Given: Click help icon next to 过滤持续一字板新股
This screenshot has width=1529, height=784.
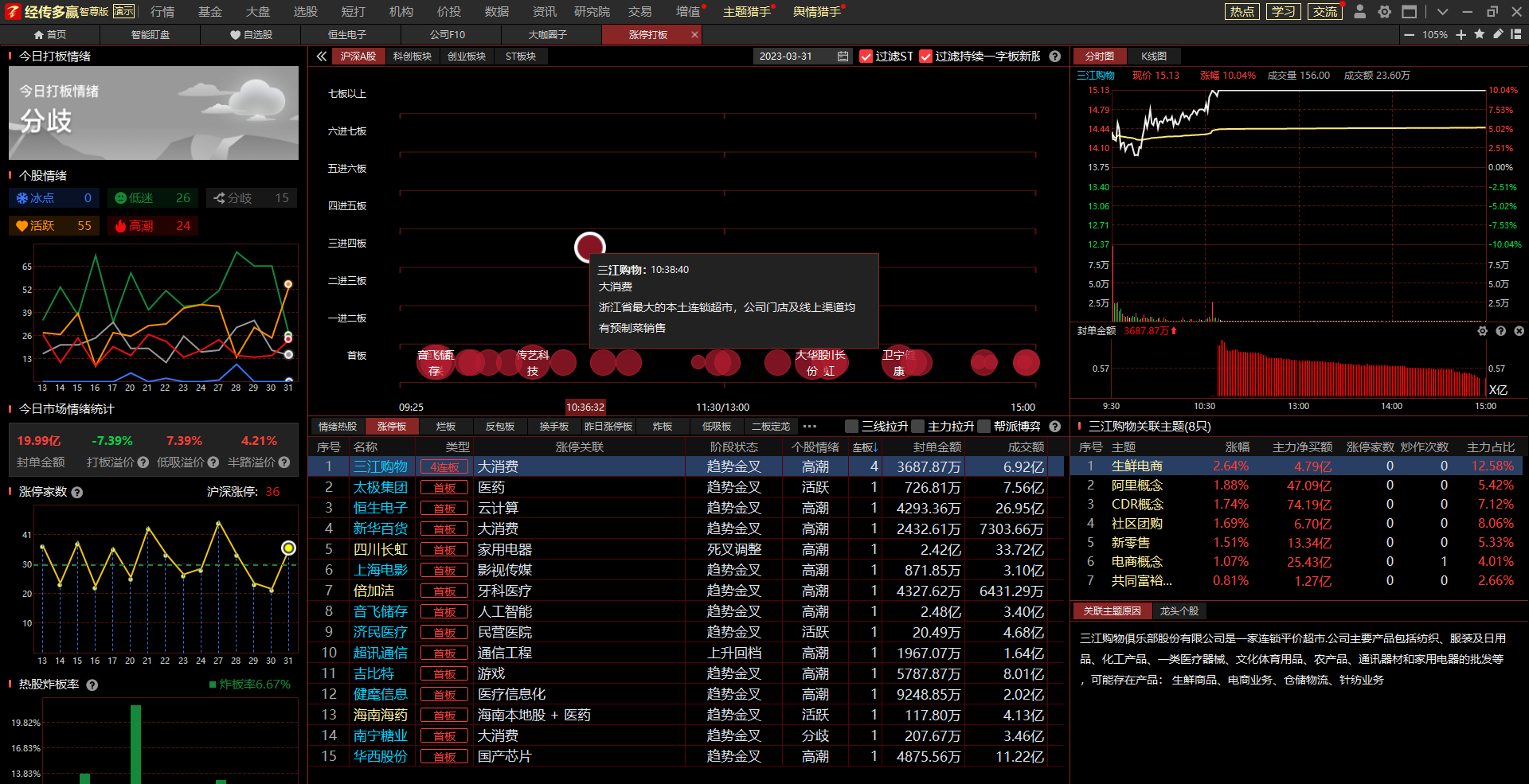Looking at the screenshot, I should (1054, 56).
